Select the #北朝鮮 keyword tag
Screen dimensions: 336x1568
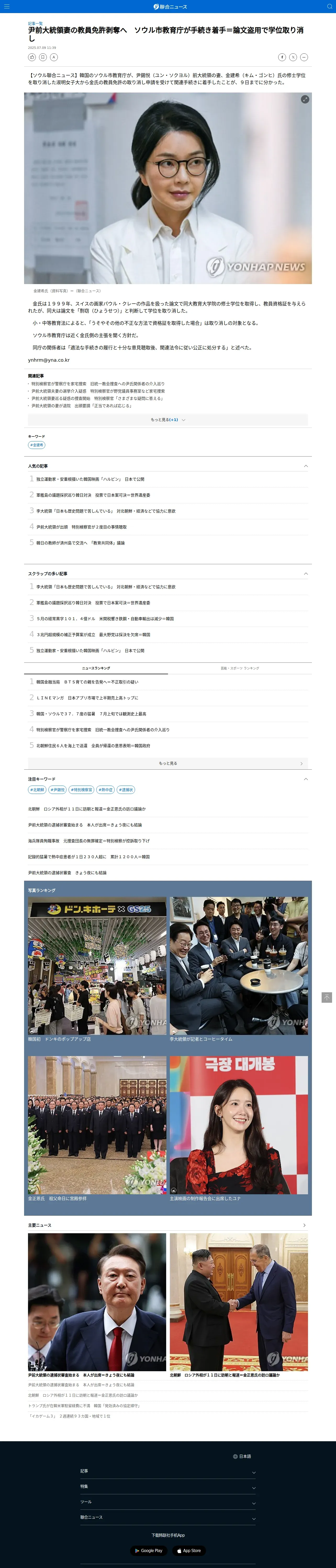(x=37, y=789)
